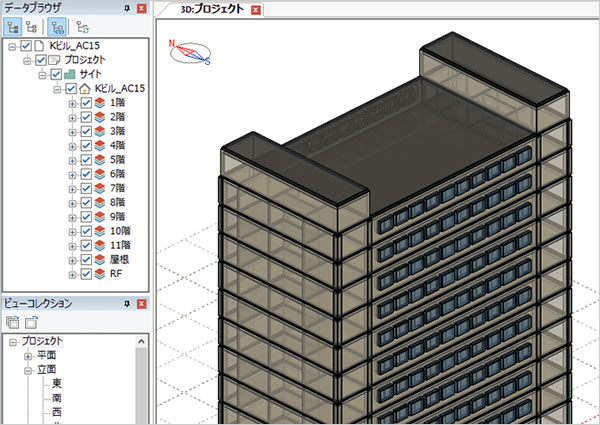Click layer stack icon for 屋根
Screen dimensions: 600x425
coord(99,260)
